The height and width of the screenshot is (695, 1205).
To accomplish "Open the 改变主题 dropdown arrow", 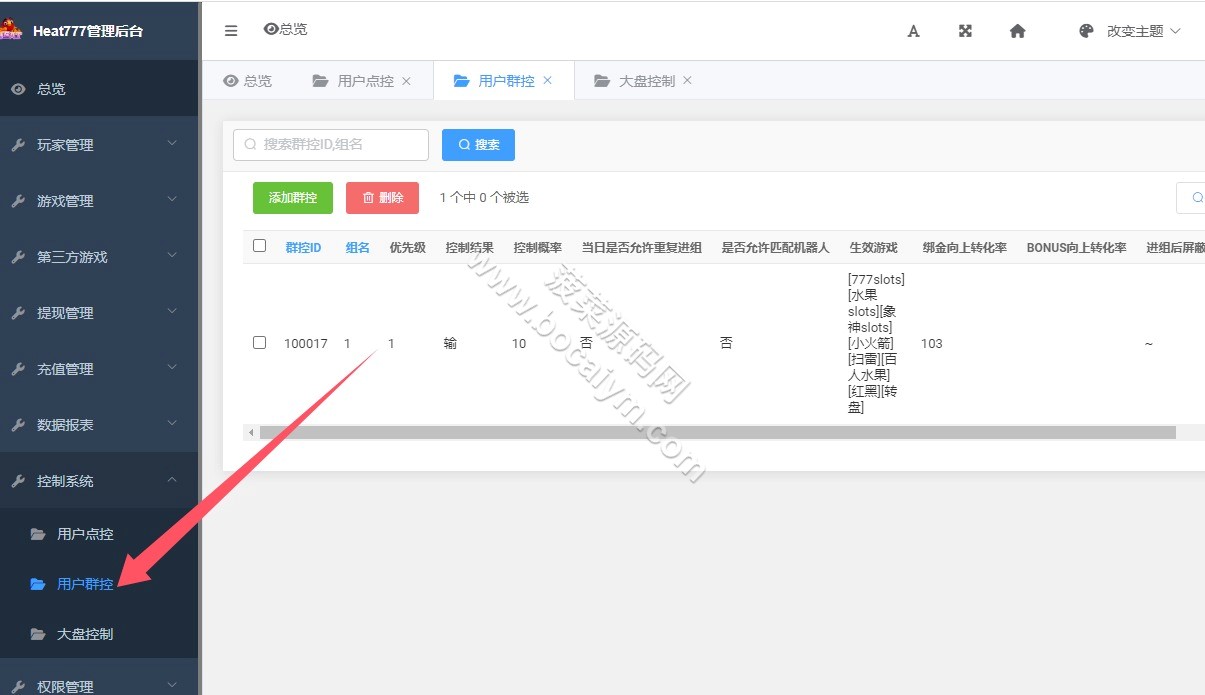I will 1175,31.
